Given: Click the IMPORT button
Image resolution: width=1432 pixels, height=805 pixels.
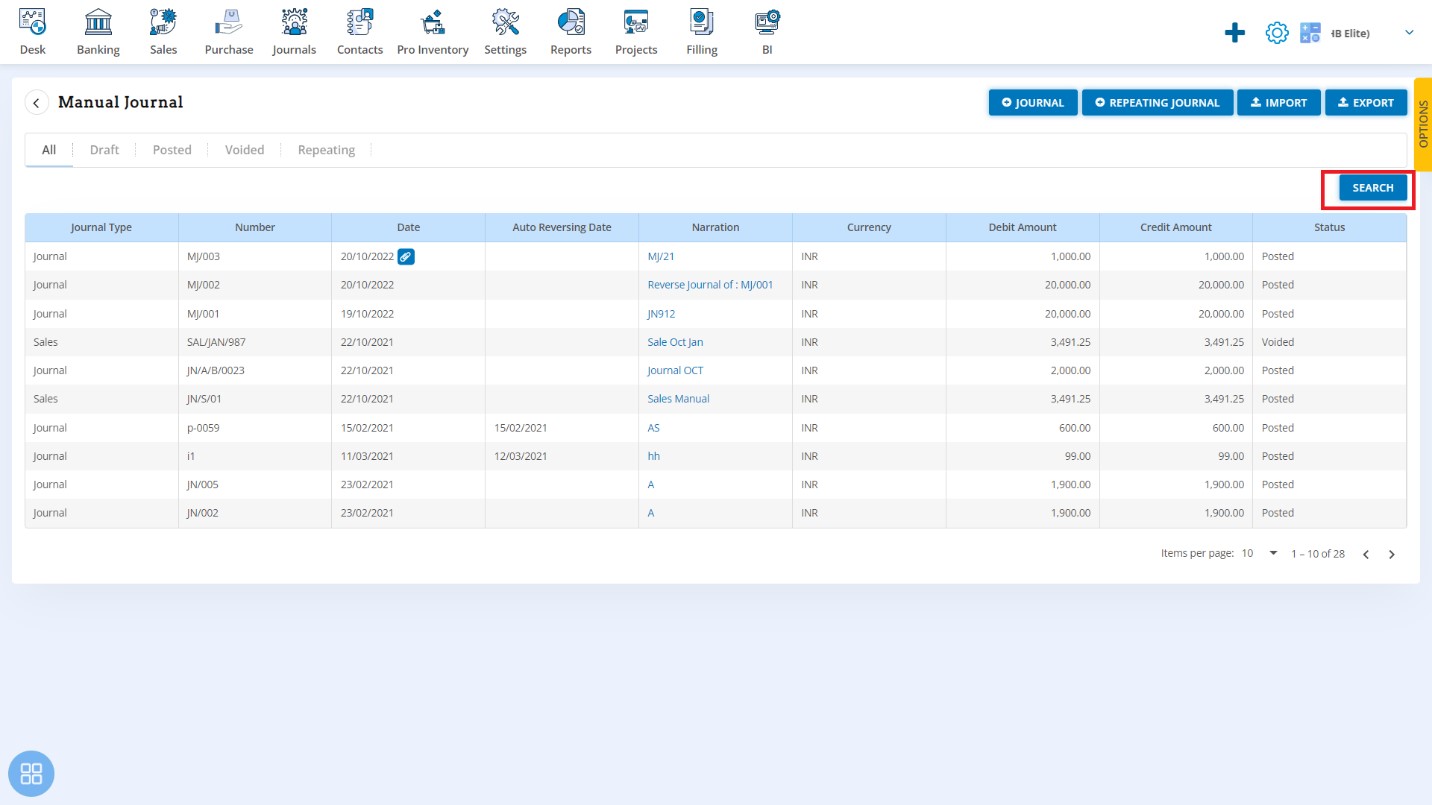Looking at the screenshot, I should coord(1279,102).
